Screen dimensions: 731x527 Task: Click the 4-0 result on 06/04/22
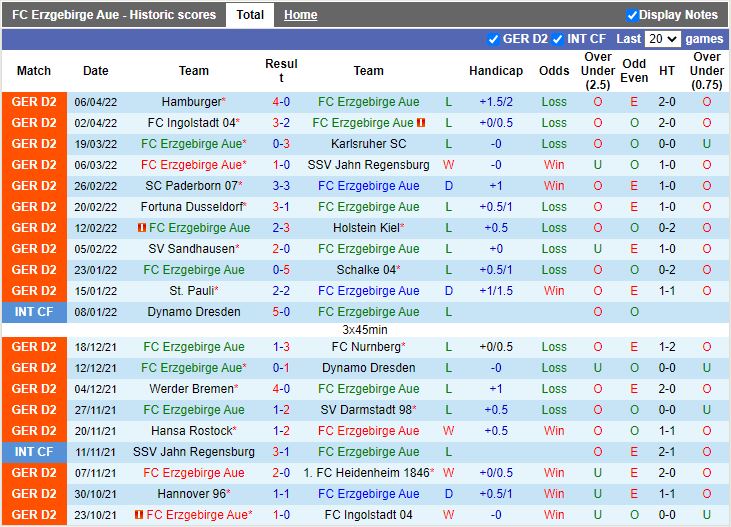coord(281,102)
